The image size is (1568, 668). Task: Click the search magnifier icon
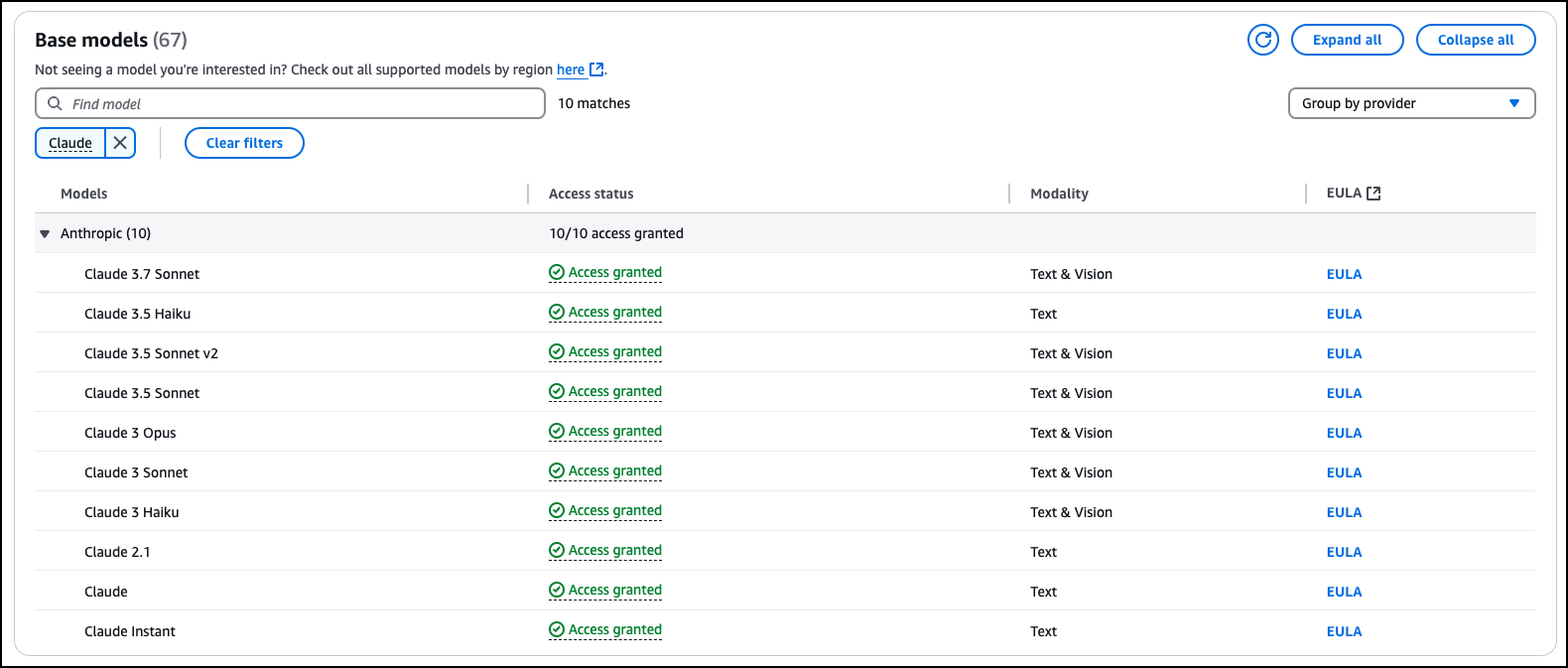(x=56, y=103)
